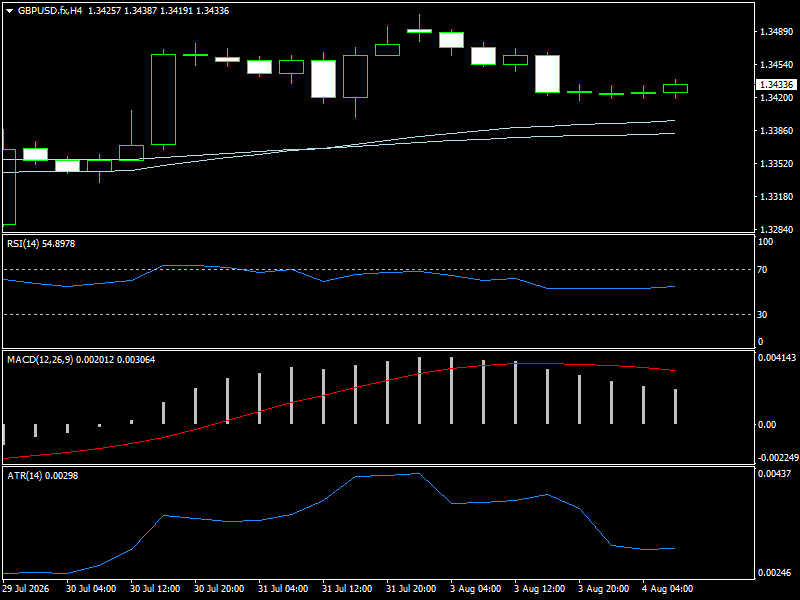The width and height of the screenshot is (800, 600).
Task: Open the chart menu triangle beside GBPUSD.fx,H4
Action: coord(10,11)
